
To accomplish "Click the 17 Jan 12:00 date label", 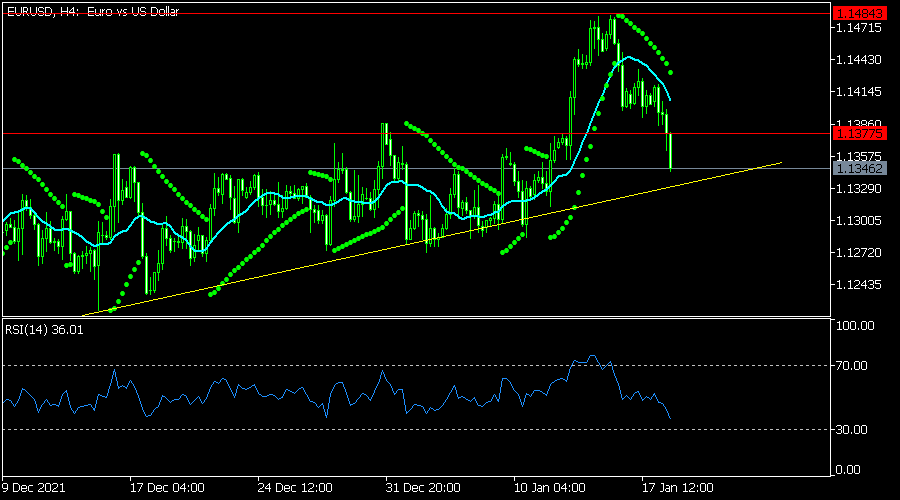I will pyautogui.click(x=677, y=488).
